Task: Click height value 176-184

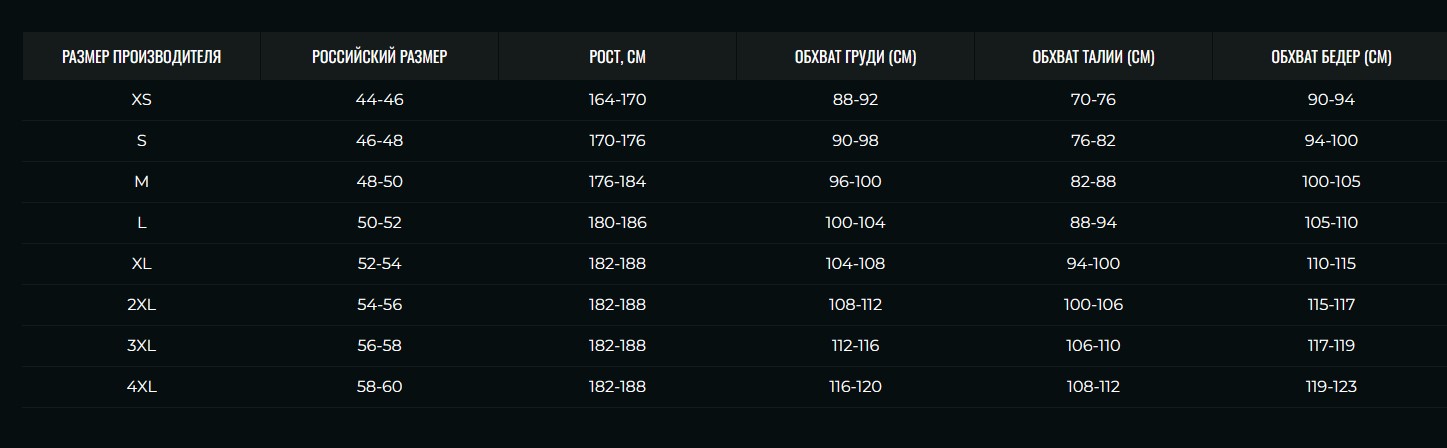Action: pyautogui.click(x=617, y=182)
